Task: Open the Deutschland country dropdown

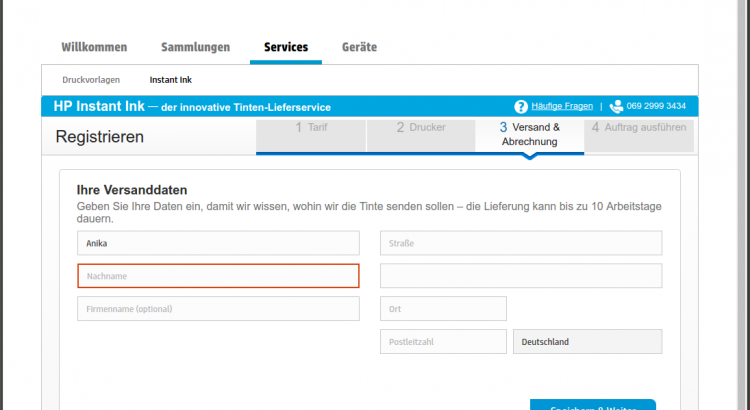Action: (587, 342)
